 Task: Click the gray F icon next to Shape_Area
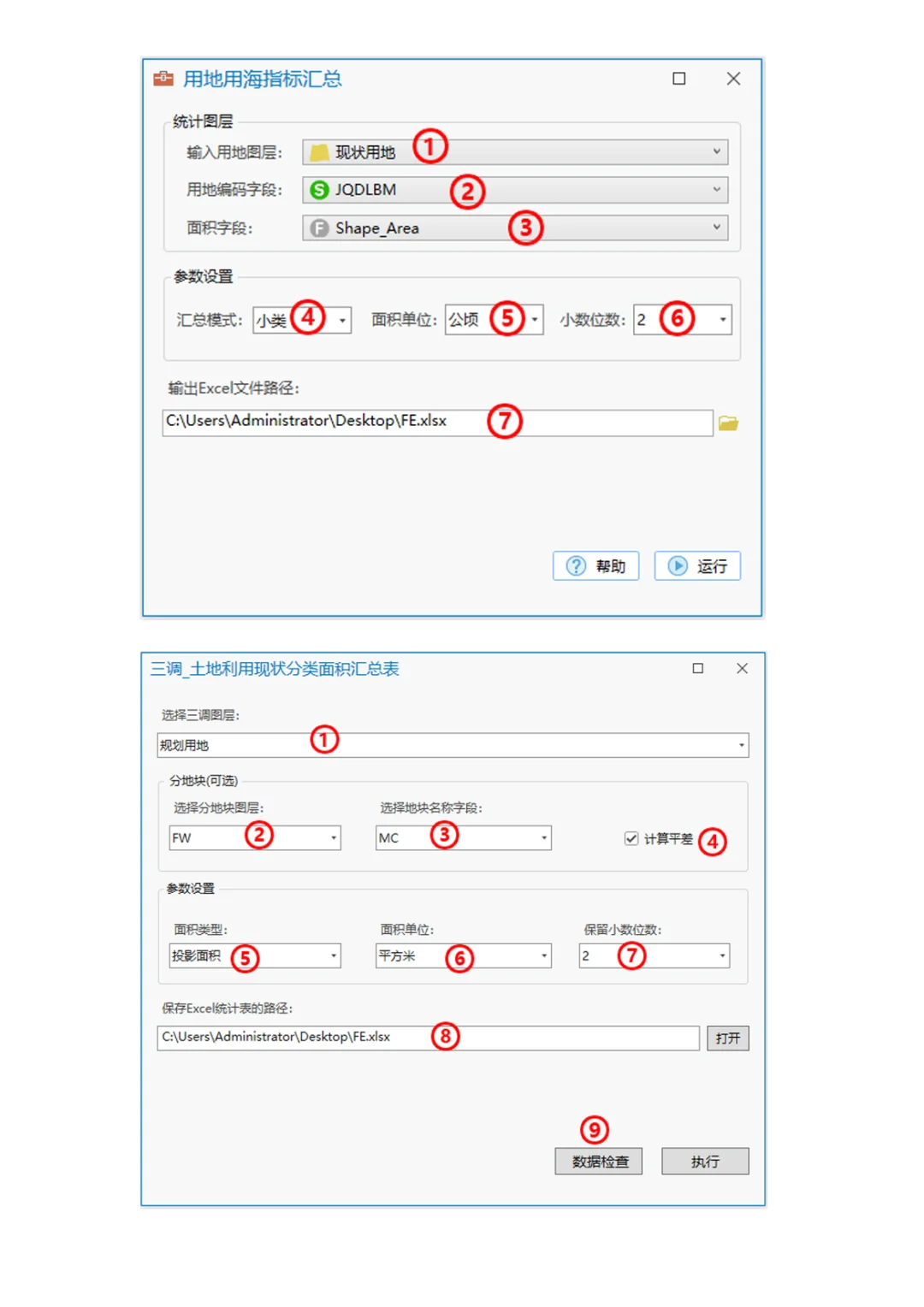tap(317, 228)
